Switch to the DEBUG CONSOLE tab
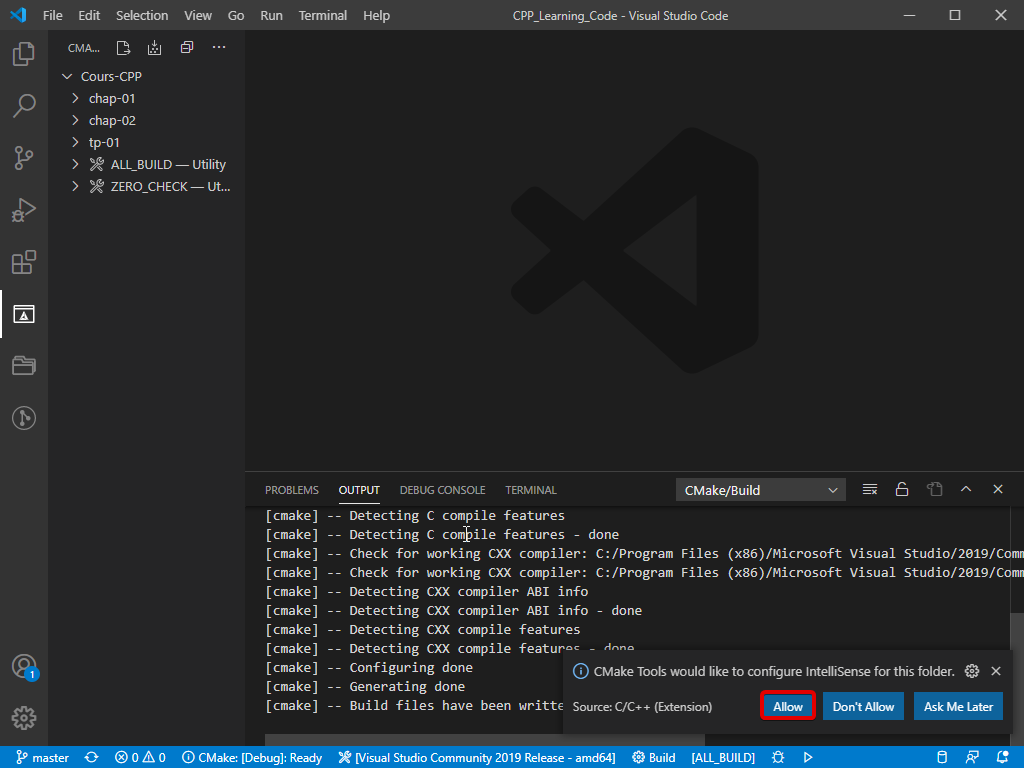 442,490
